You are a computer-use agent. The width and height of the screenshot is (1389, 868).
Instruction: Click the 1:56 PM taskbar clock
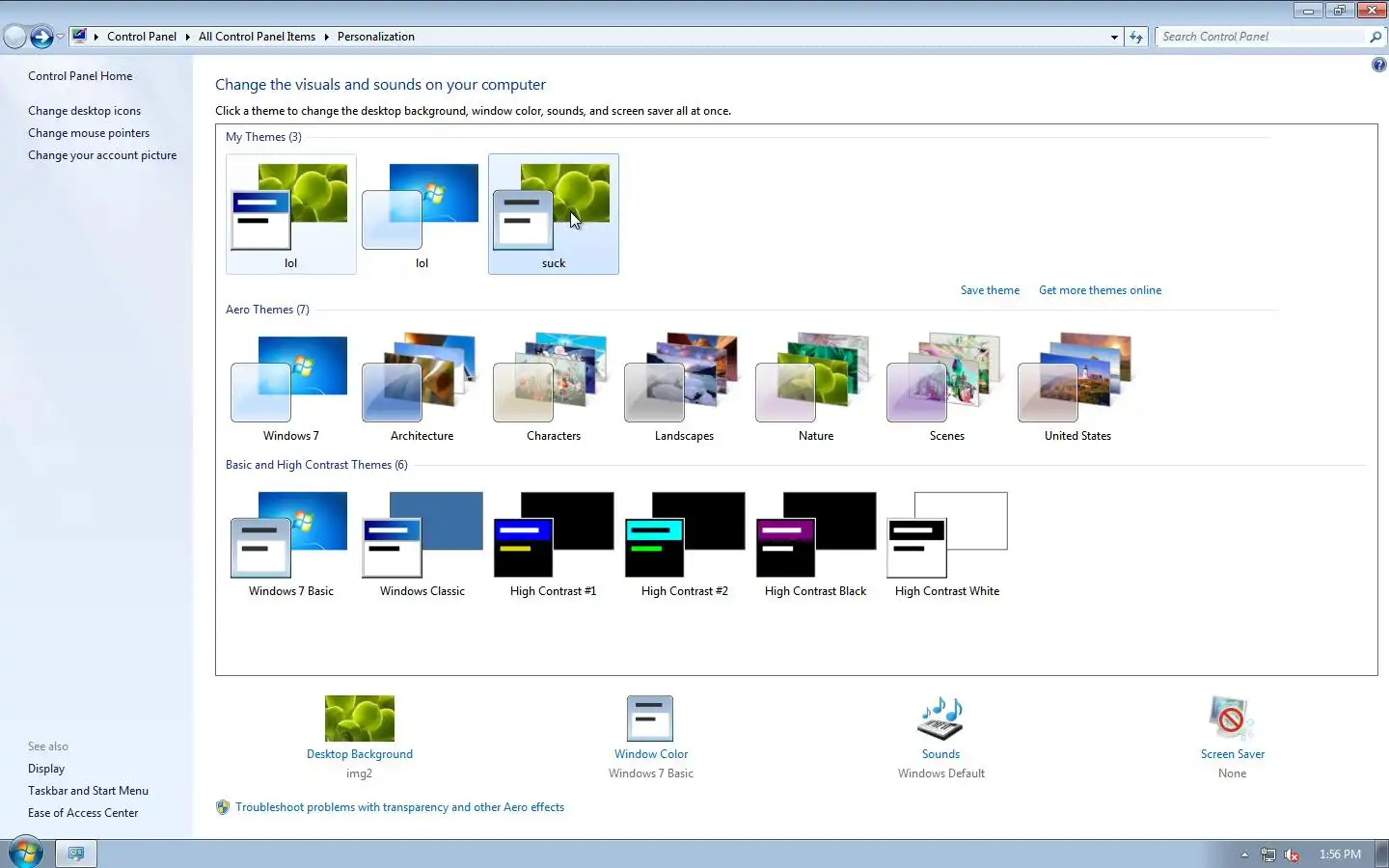click(x=1340, y=854)
